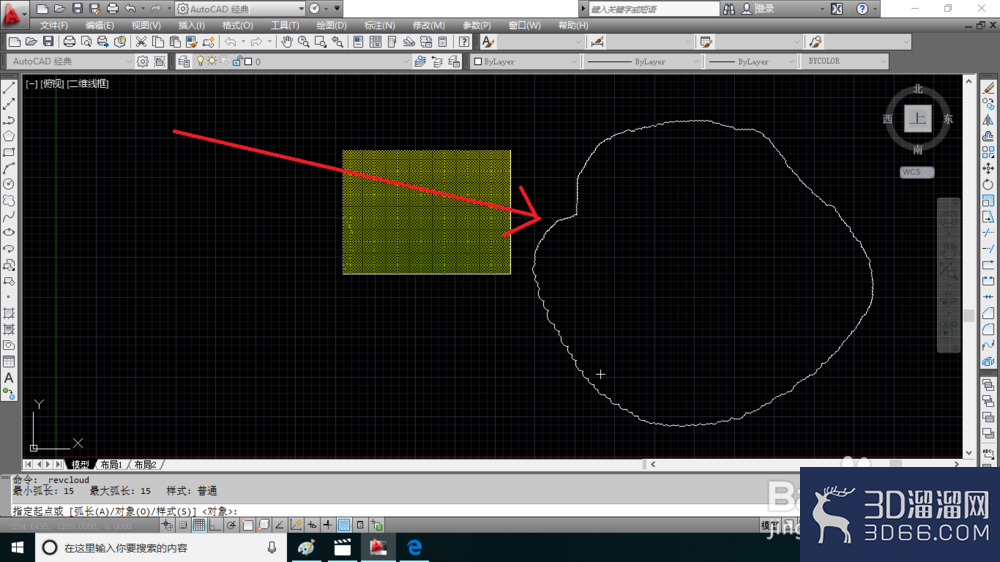
Task: Open Layer Properties Manager icon
Action: coord(184,61)
